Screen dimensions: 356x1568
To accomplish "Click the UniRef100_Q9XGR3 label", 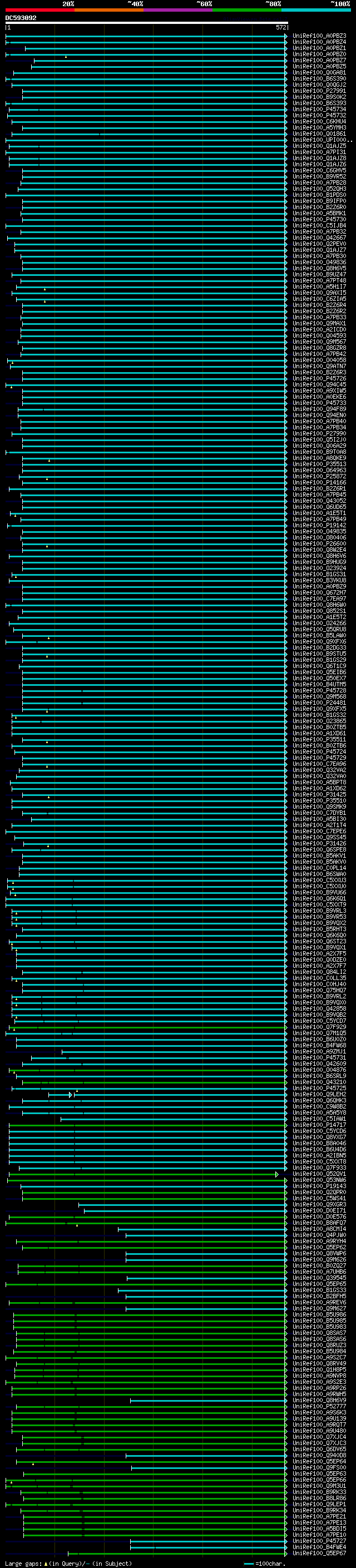I will (319, 1205).
